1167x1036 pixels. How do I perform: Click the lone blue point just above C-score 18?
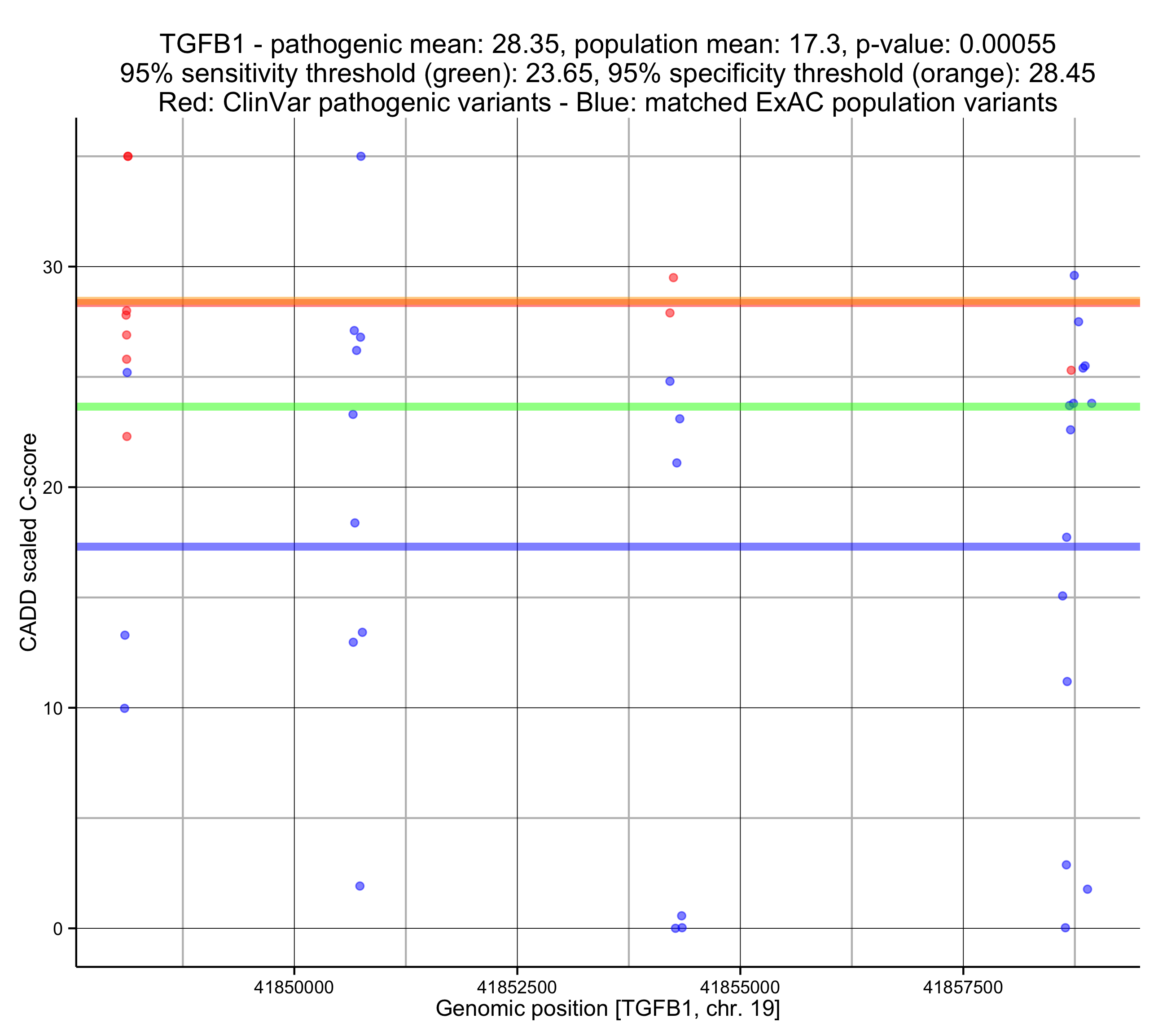tap(355, 523)
